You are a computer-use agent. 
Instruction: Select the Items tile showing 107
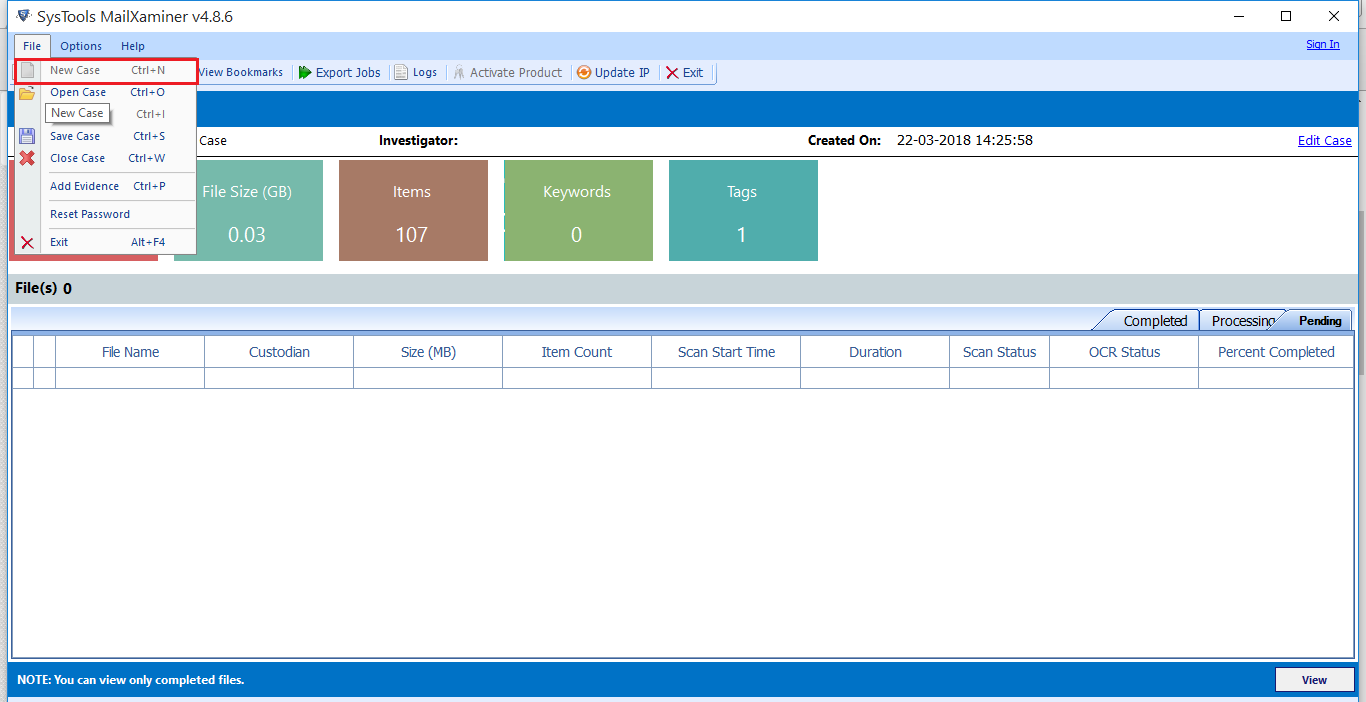pos(413,210)
